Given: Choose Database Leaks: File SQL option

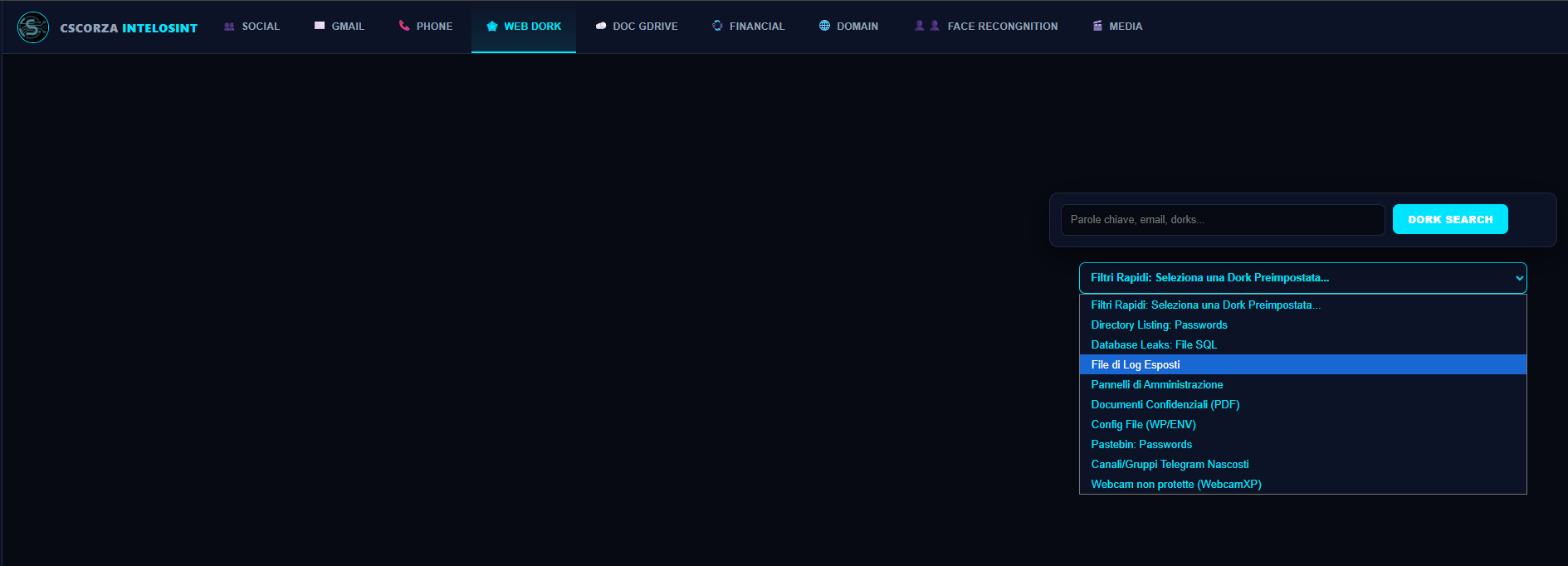Looking at the screenshot, I should 1302,345.
